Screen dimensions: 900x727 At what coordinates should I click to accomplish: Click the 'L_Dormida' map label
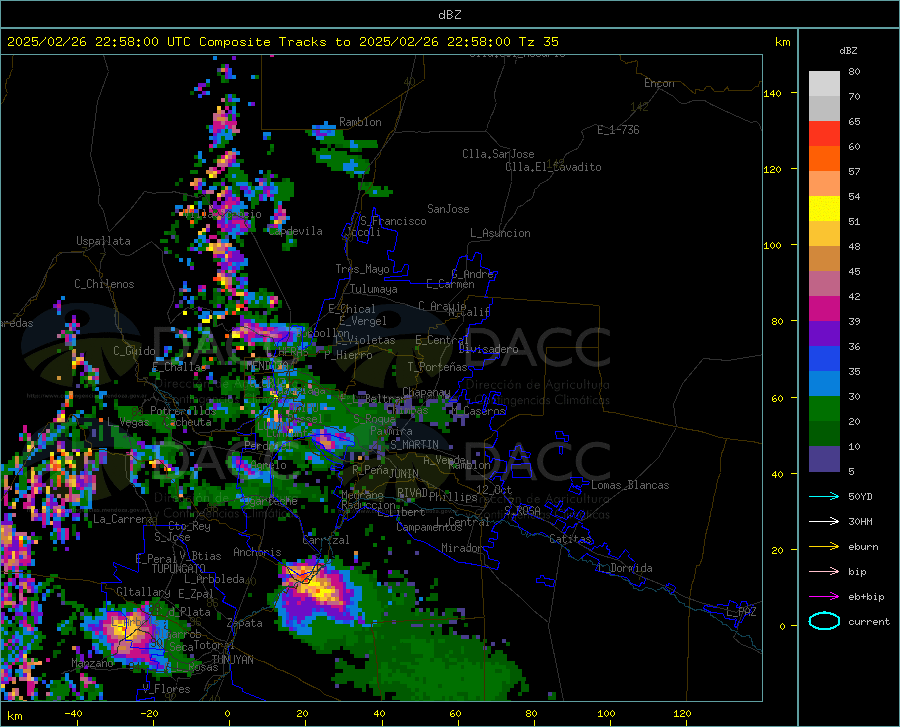coord(624,568)
